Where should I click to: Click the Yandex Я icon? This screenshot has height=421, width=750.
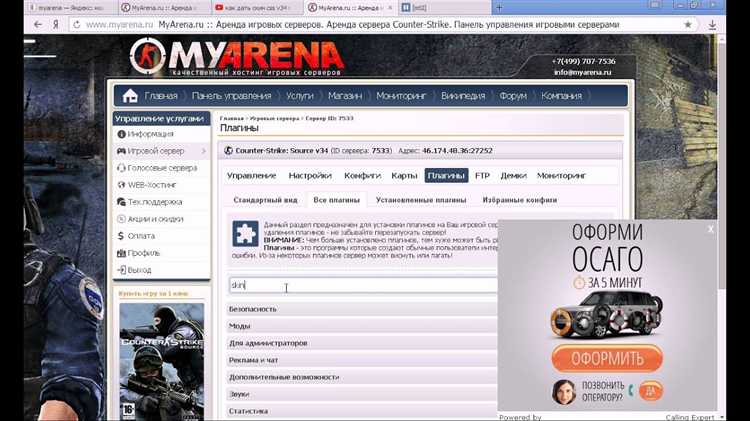pyautogui.click(x=56, y=24)
